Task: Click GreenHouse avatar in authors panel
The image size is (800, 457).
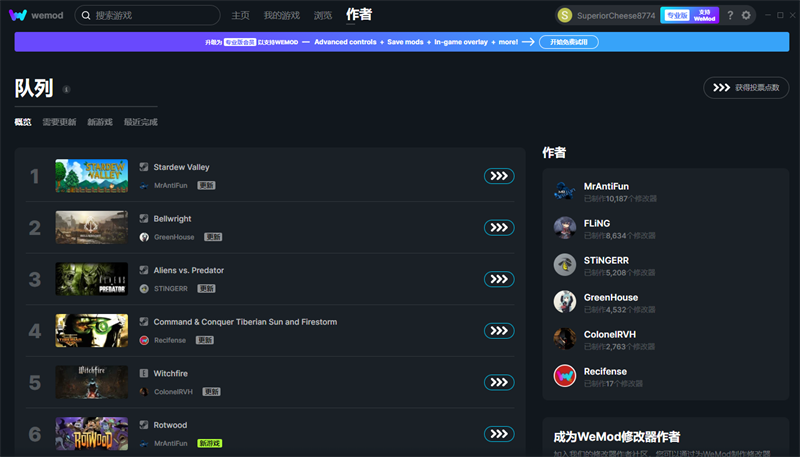Action: click(x=565, y=302)
